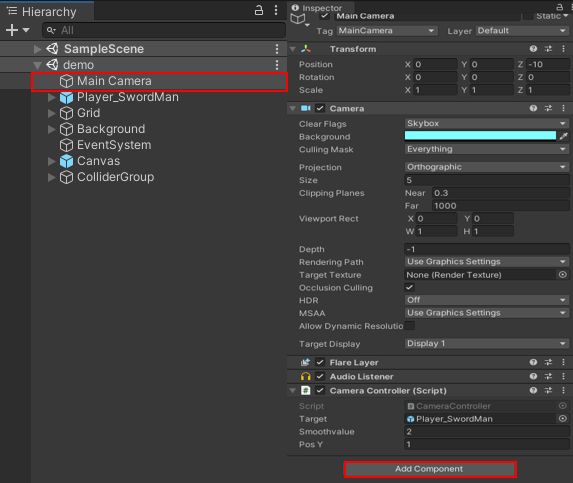Click the Canvas prefab cube icon
This screenshot has width=573, height=483.
(66, 161)
